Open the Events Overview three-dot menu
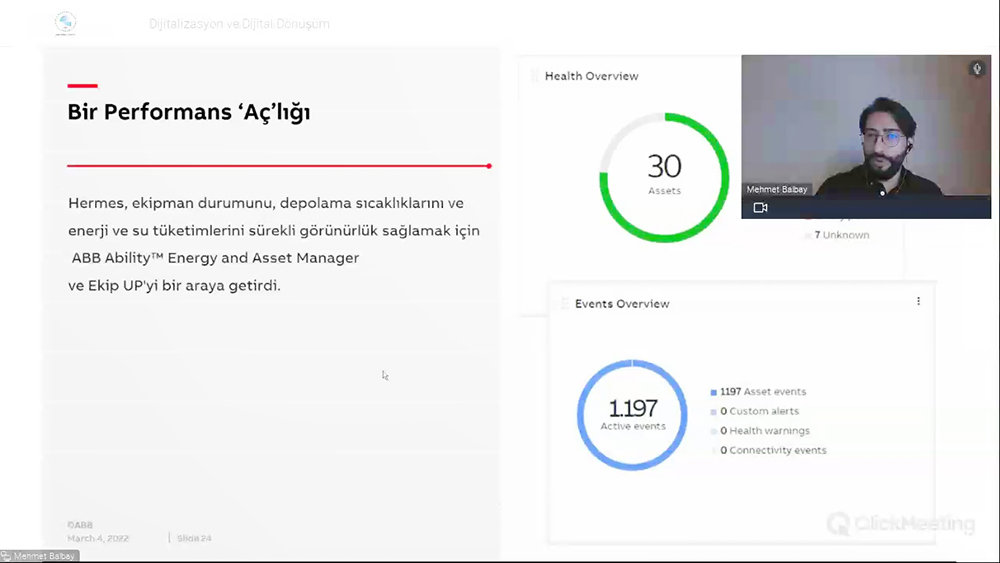1000x563 pixels. click(918, 301)
